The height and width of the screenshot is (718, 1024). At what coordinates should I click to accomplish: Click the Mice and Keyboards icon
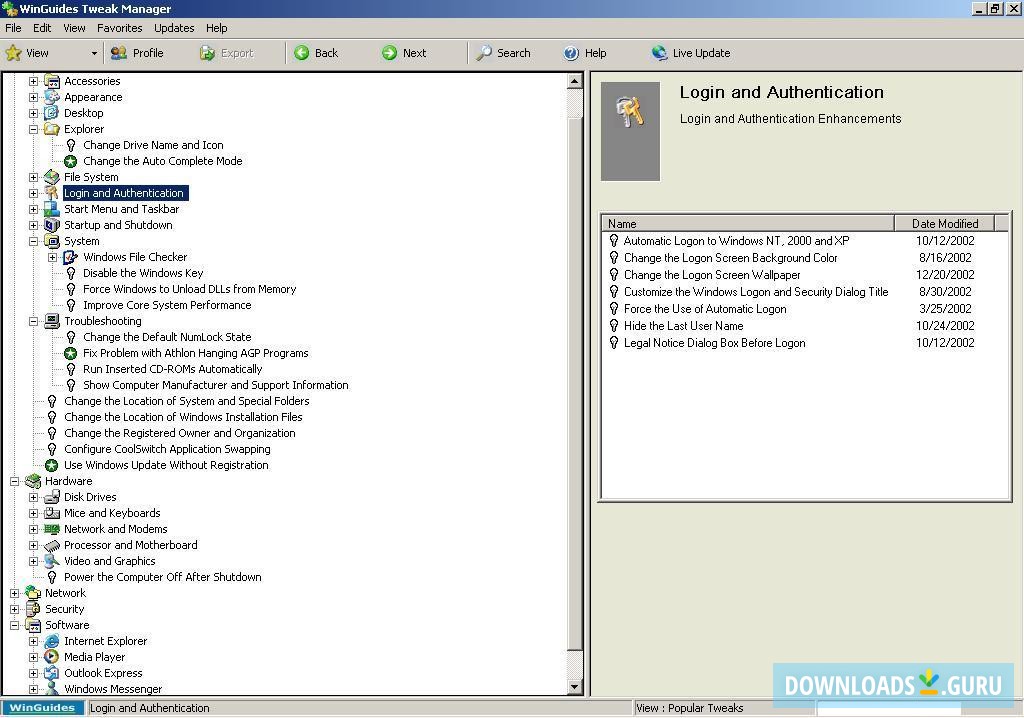point(52,514)
